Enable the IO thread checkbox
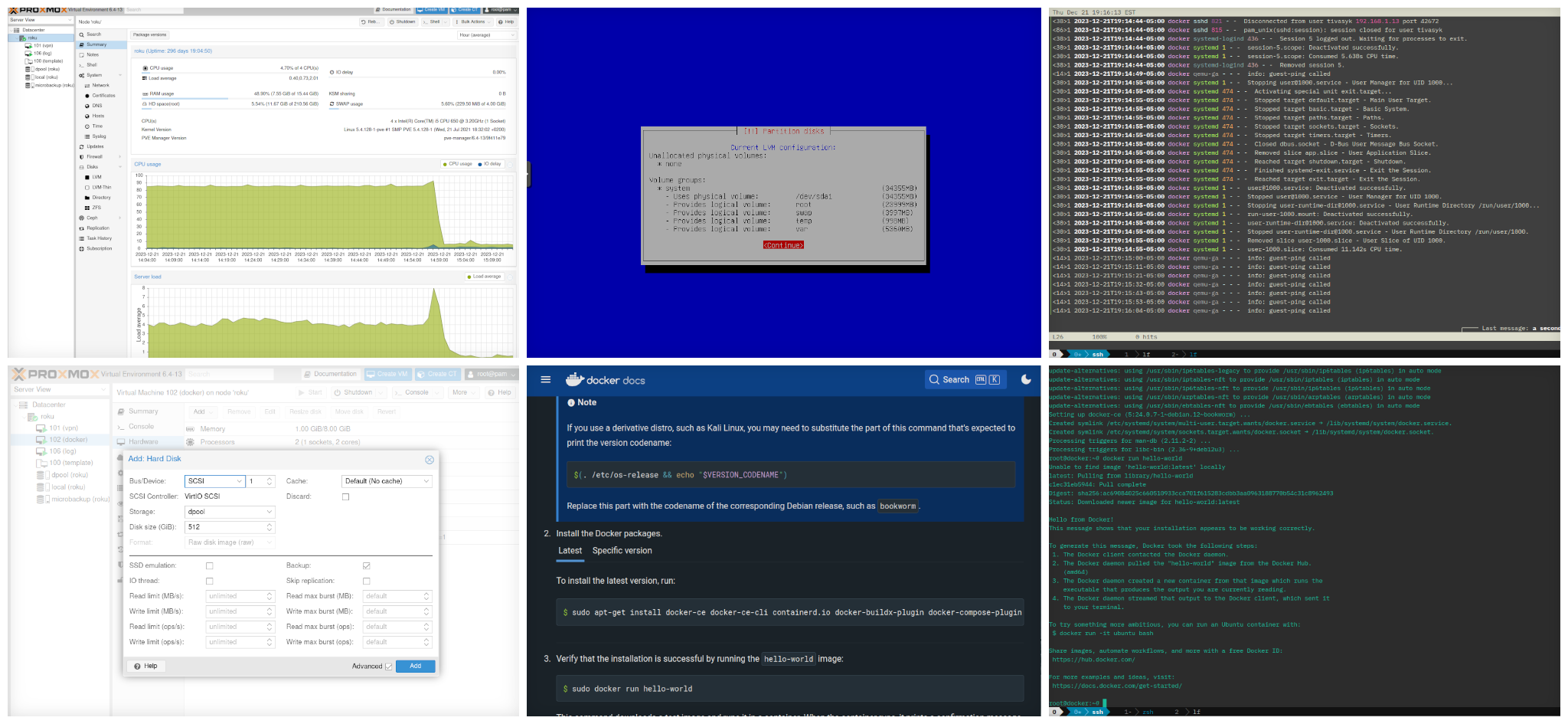The width and height of the screenshot is (1568, 724). [x=209, y=581]
